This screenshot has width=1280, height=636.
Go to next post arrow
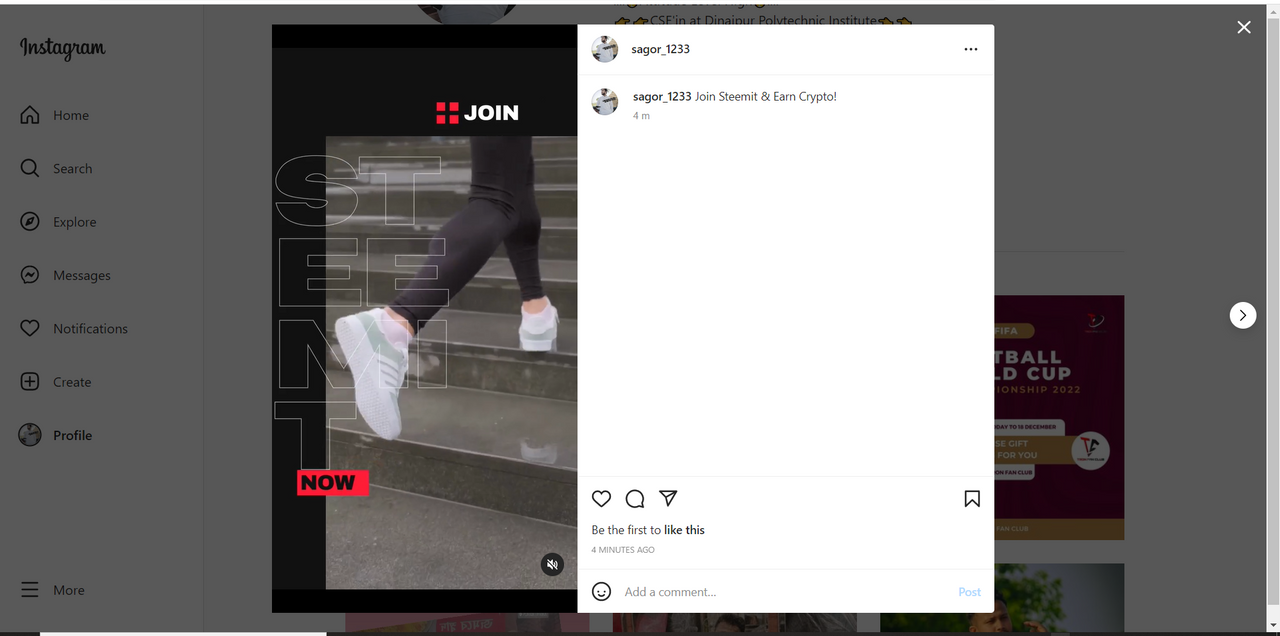click(1243, 315)
